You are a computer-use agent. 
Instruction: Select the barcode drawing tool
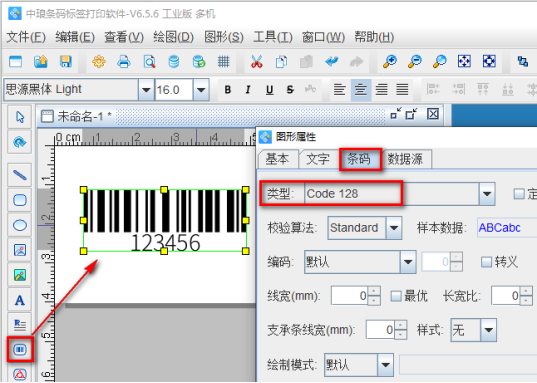(20, 349)
